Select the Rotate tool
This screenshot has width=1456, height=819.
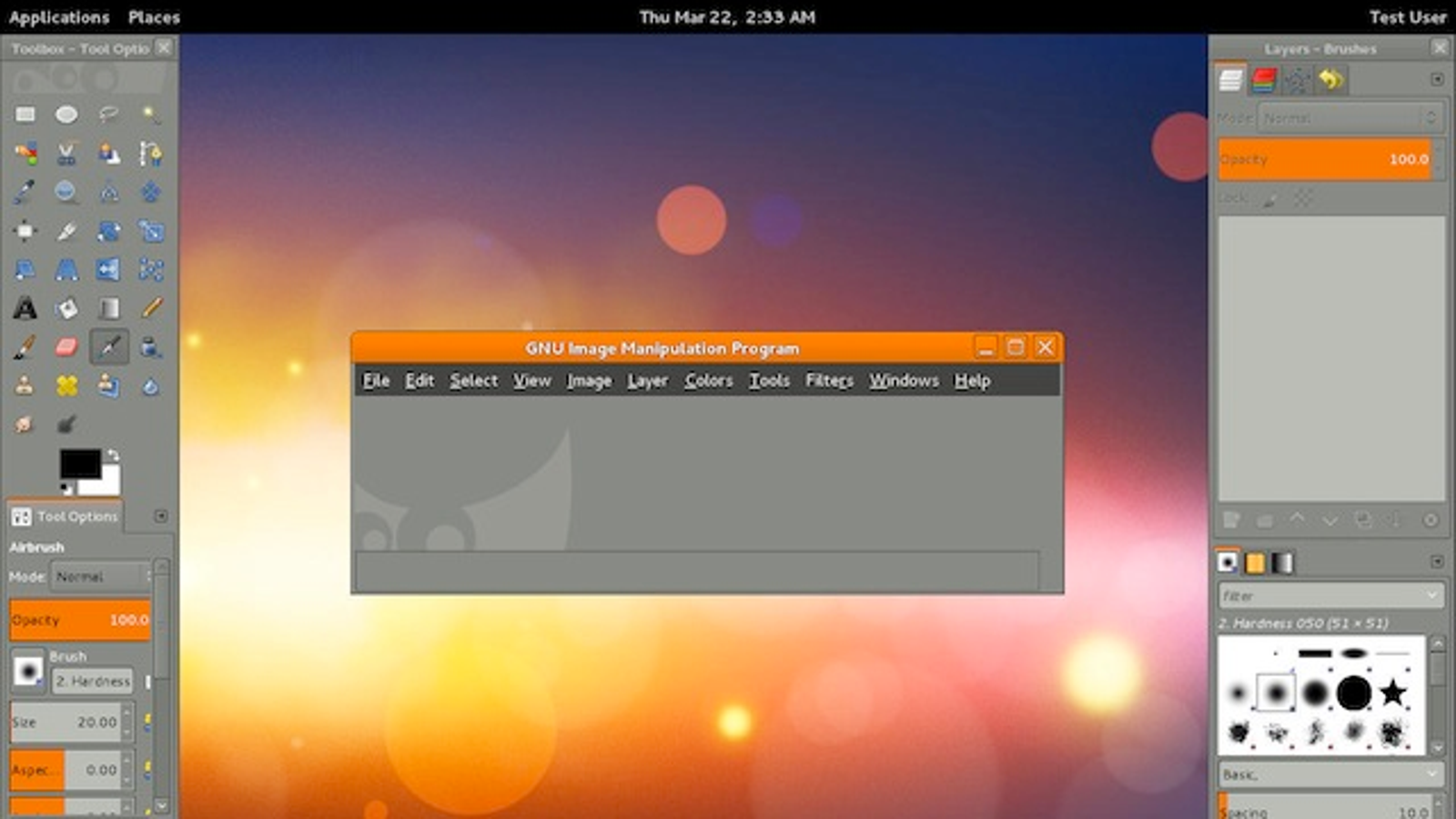[108, 231]
